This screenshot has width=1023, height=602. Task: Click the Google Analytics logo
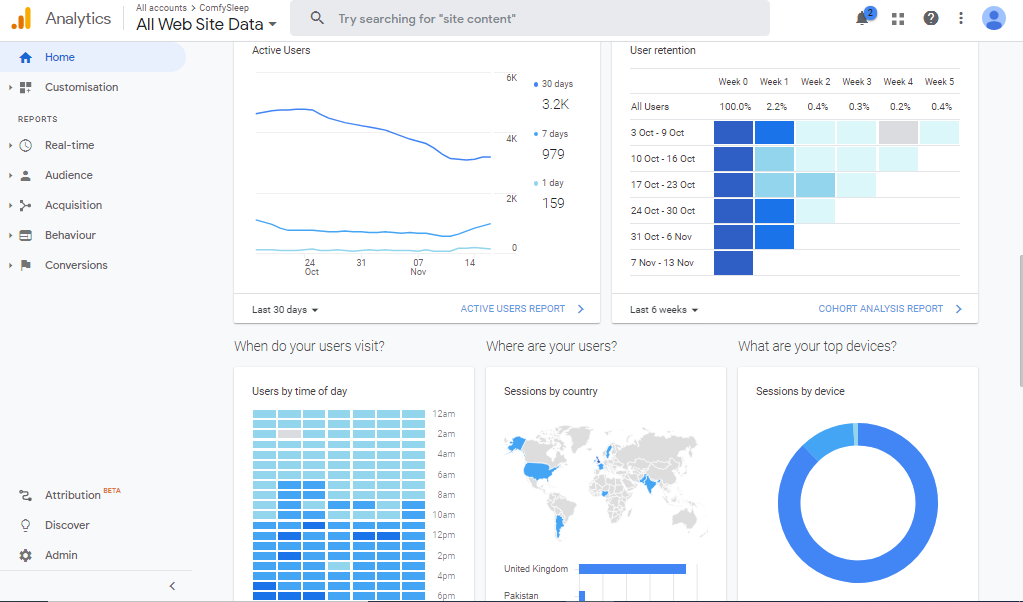pyautogui.click(x=21, y=18)
